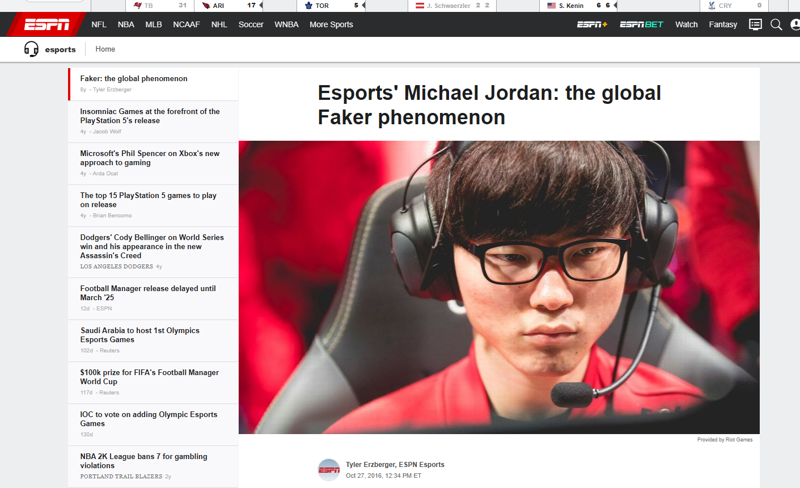Click the '4y - Brian Bencomo' byline
Viewport: 800px width, 488px height.
(x=106, y=215)
